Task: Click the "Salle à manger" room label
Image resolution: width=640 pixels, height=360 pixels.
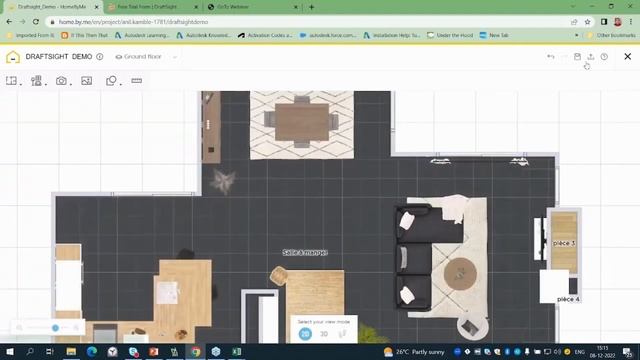Action: click(305, 253)
